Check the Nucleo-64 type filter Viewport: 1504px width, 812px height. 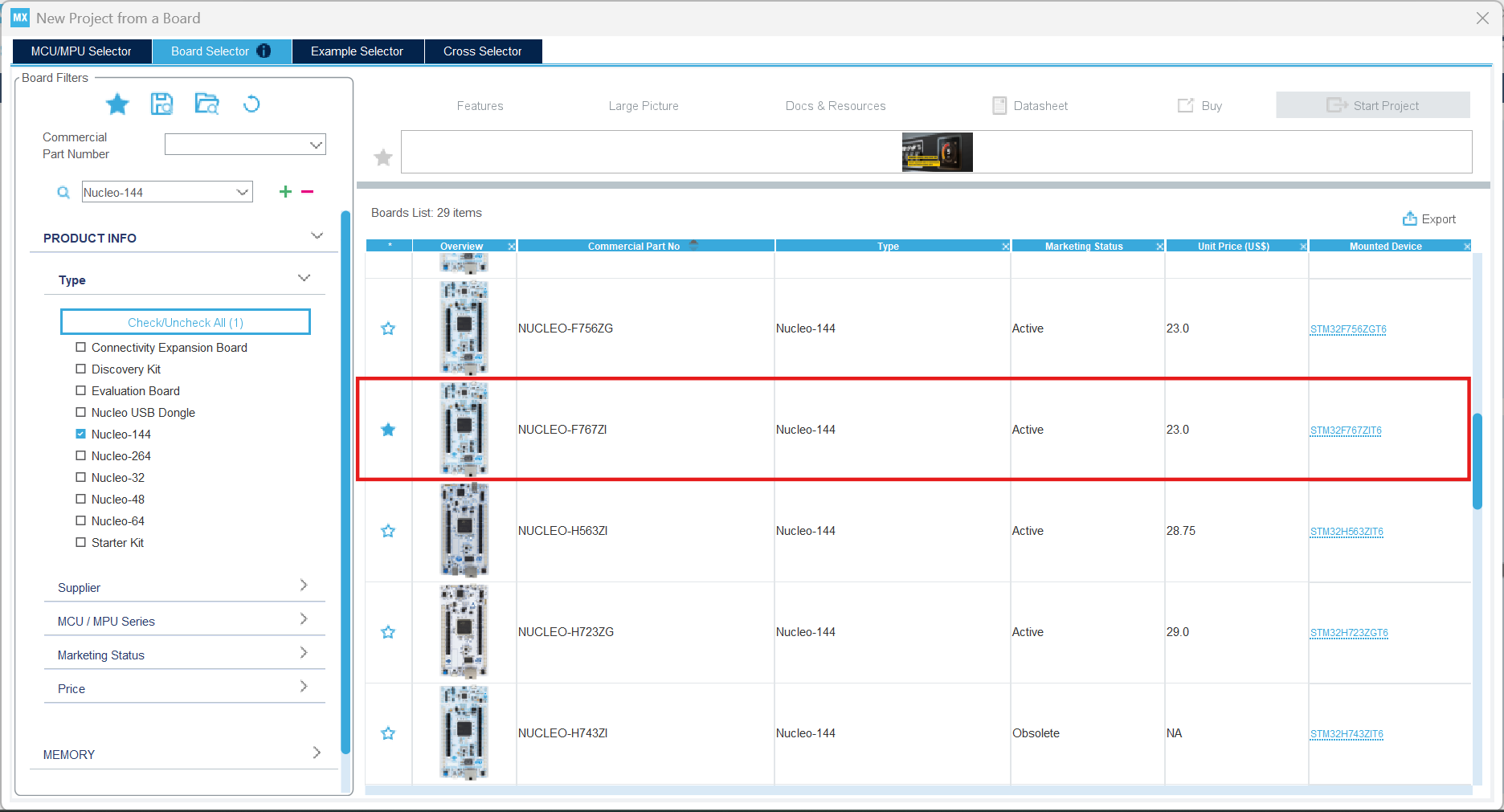click(x=80, y=520)
